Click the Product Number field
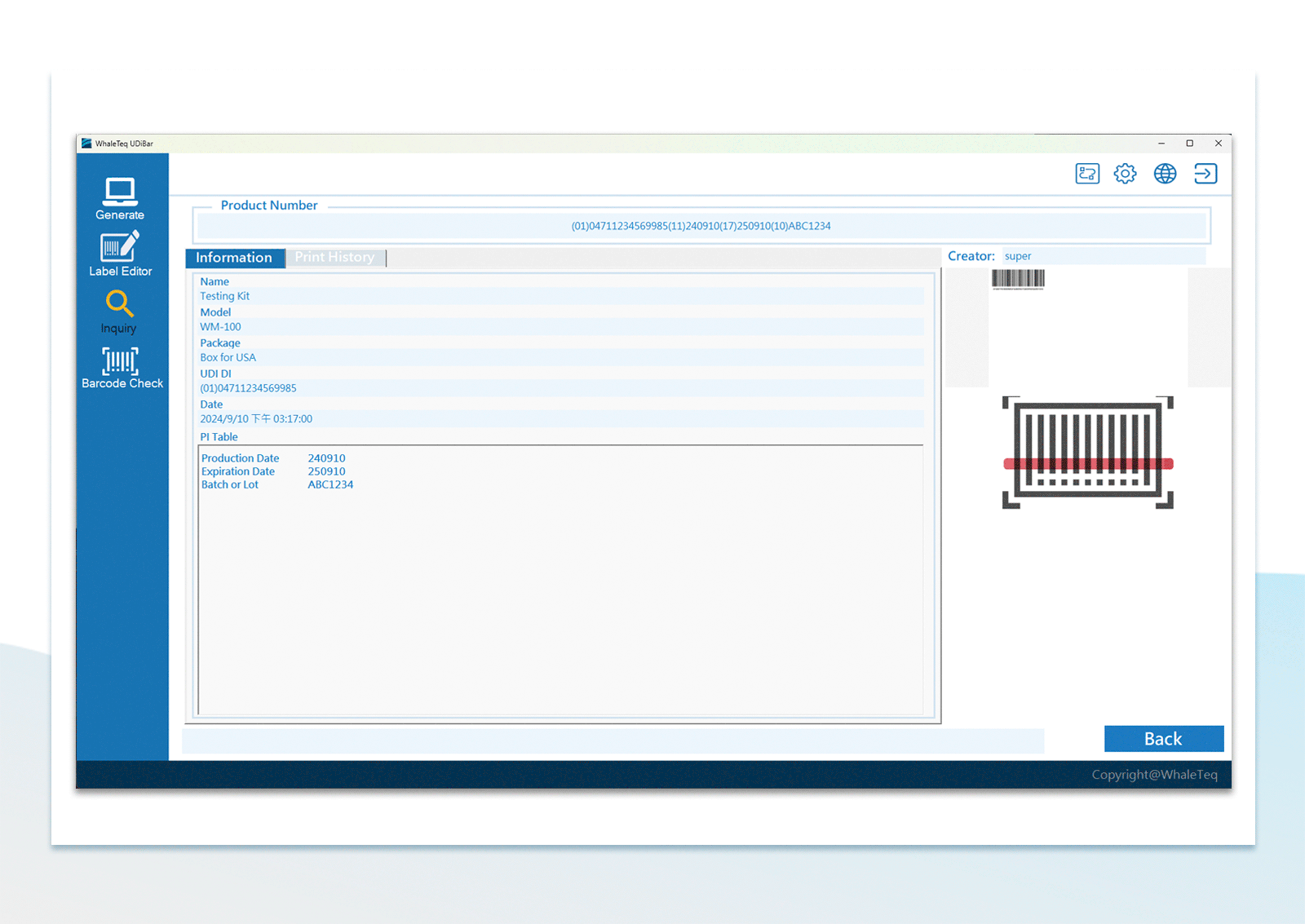1305x924 pixels. tap(701, 226)
